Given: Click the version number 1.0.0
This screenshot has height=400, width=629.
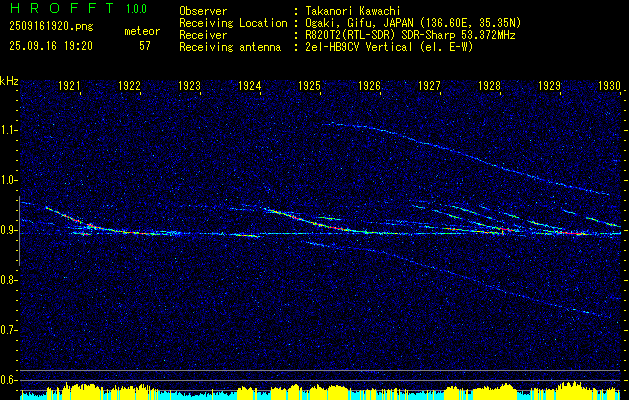Looking at the screenshot, I should (136, 9).
